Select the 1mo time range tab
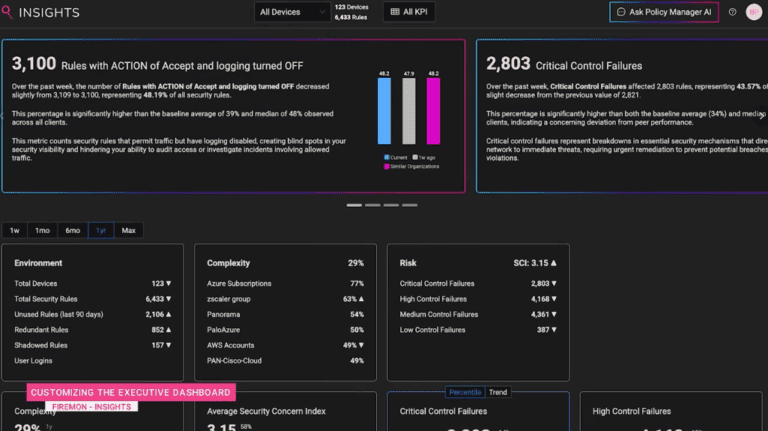 (x=43, y=230)
